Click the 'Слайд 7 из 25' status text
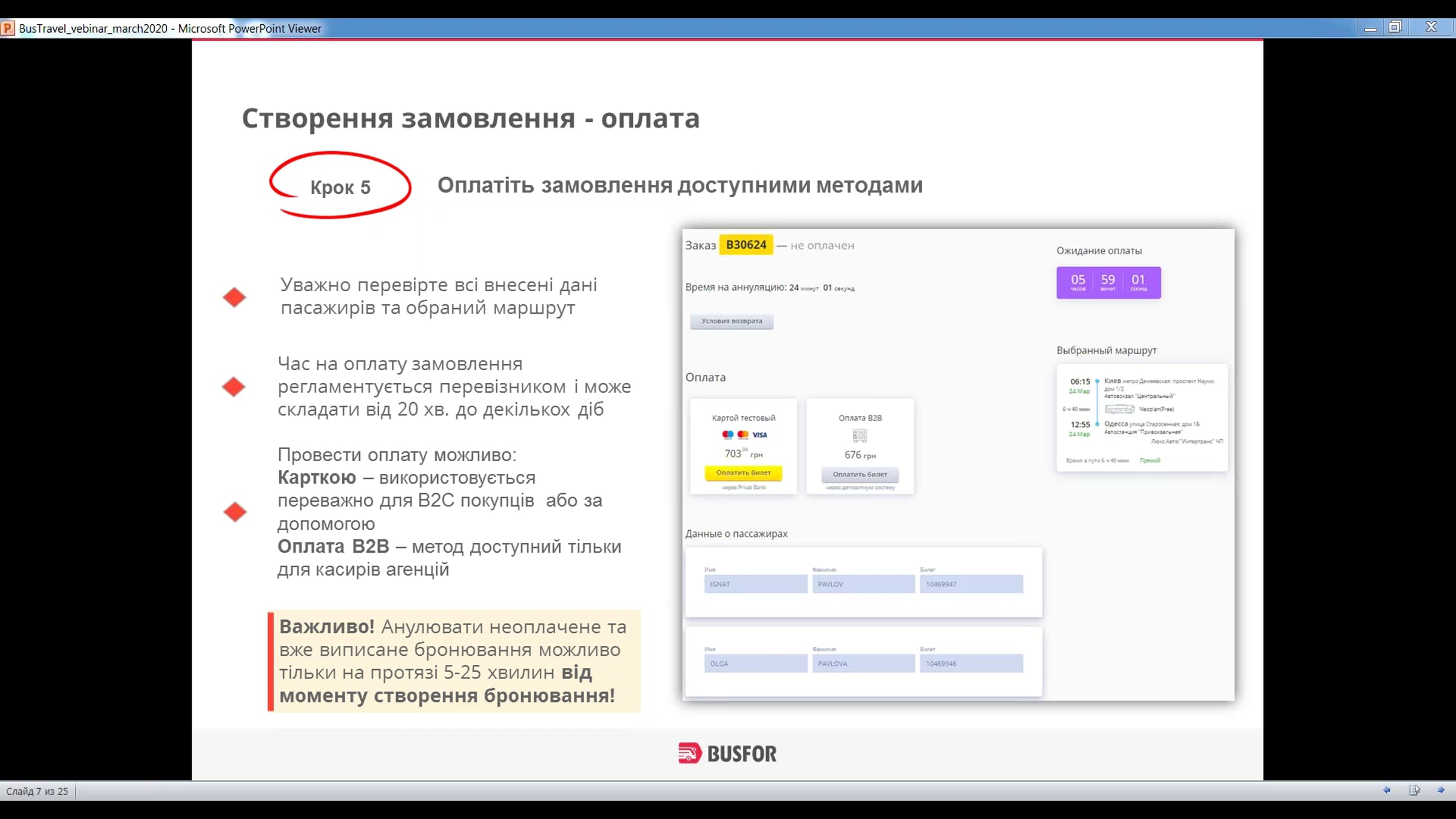The width and height of the screenshot is (1456, 819). pyautogui.click(x=37, y=791)
